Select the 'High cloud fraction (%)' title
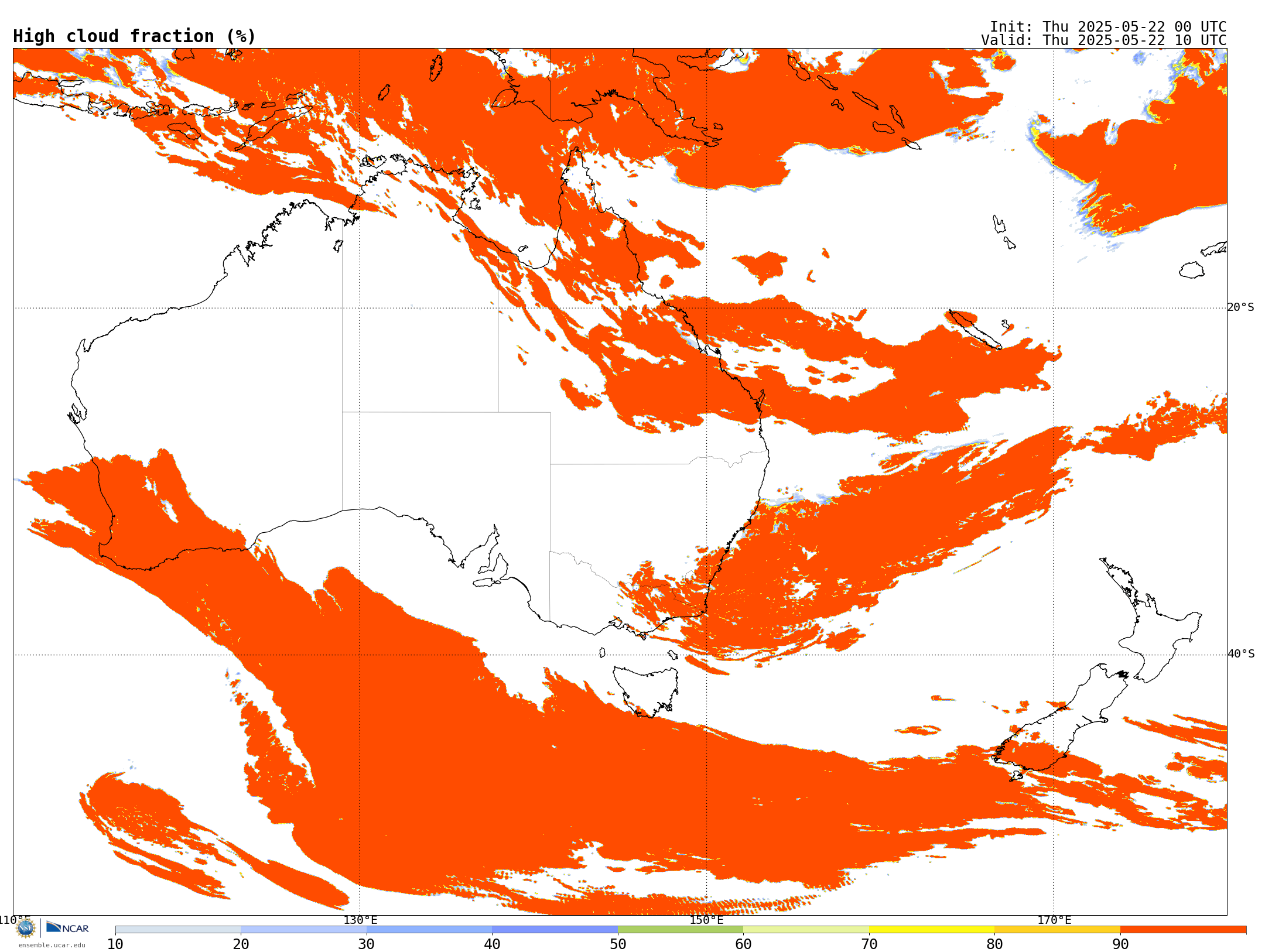This screenshot has height=952, width=1265. pos(135,36)
